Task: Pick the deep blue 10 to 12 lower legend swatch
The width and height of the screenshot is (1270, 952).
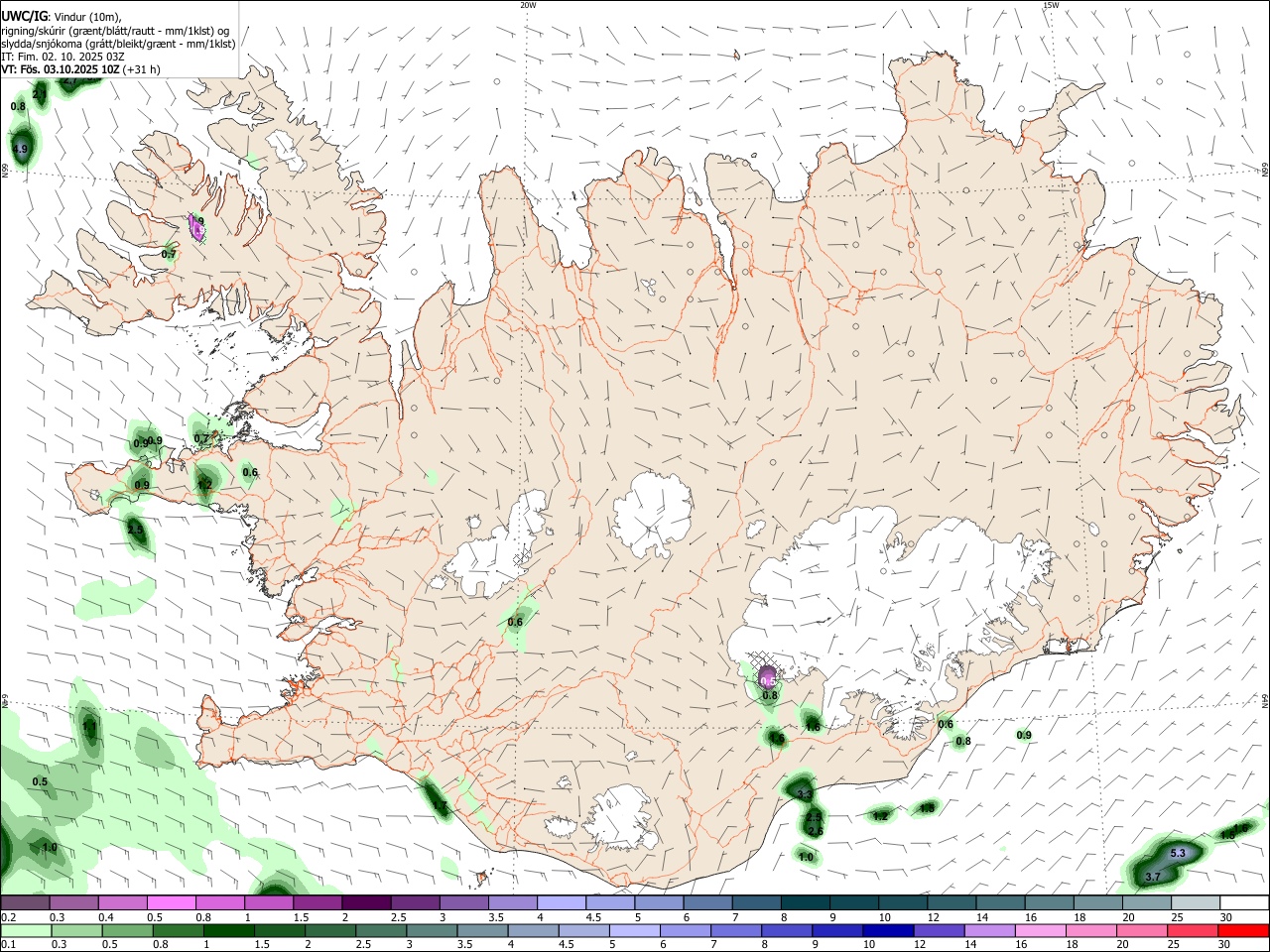Action: point(888,931)
